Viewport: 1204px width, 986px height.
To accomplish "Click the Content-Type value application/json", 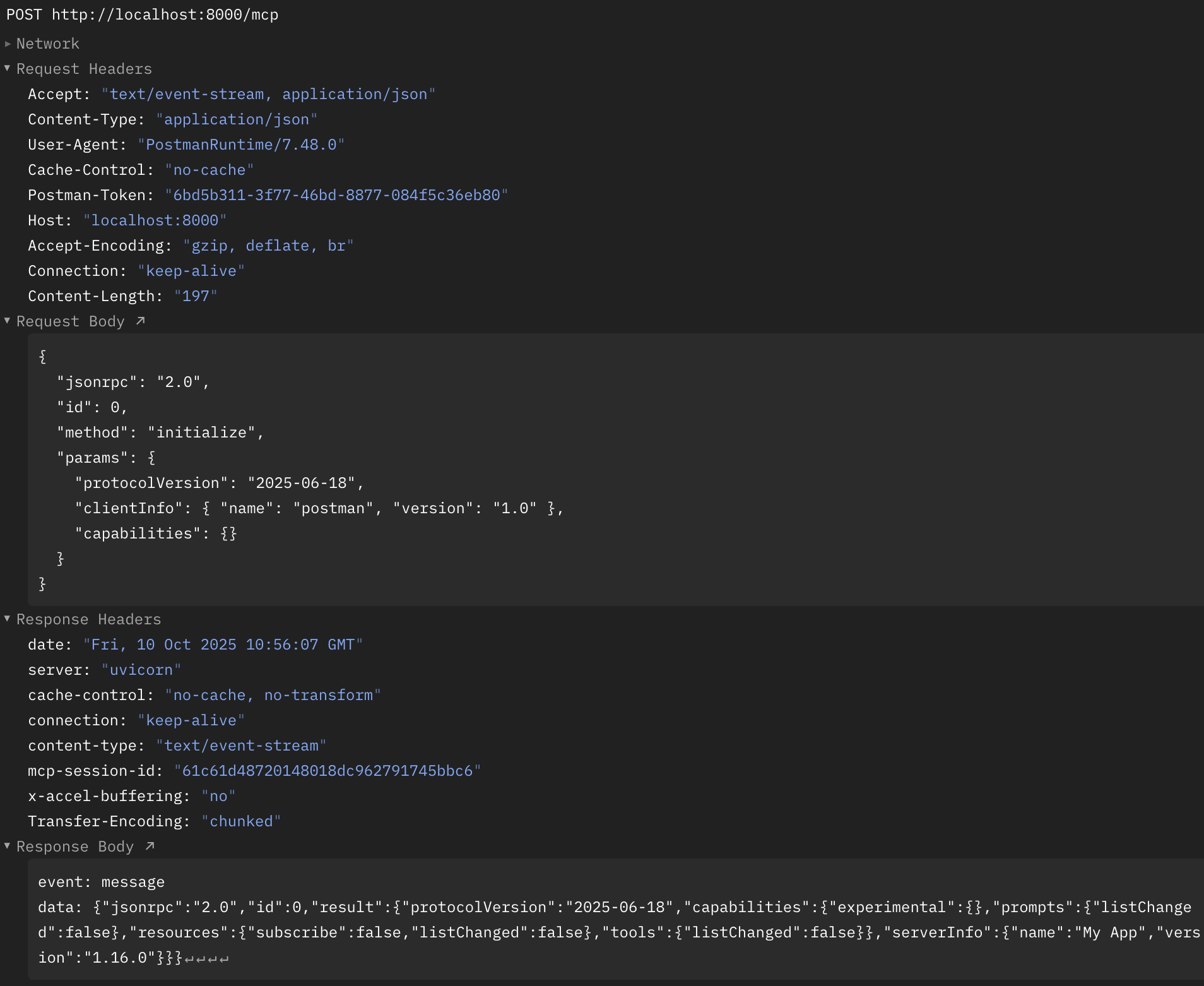I will tap(237, 119).
